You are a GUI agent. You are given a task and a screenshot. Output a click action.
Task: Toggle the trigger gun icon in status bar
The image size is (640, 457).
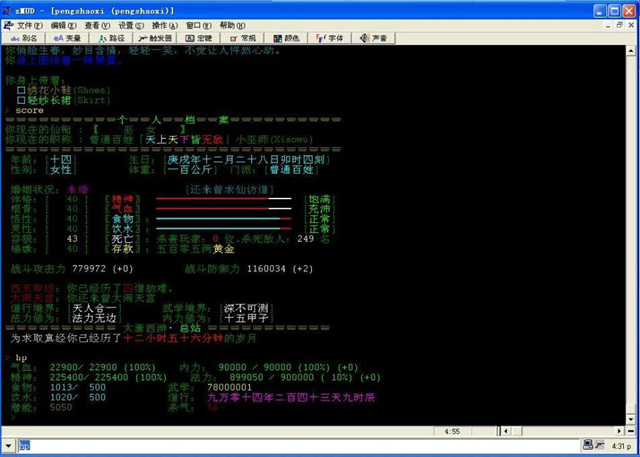(599, 444)
